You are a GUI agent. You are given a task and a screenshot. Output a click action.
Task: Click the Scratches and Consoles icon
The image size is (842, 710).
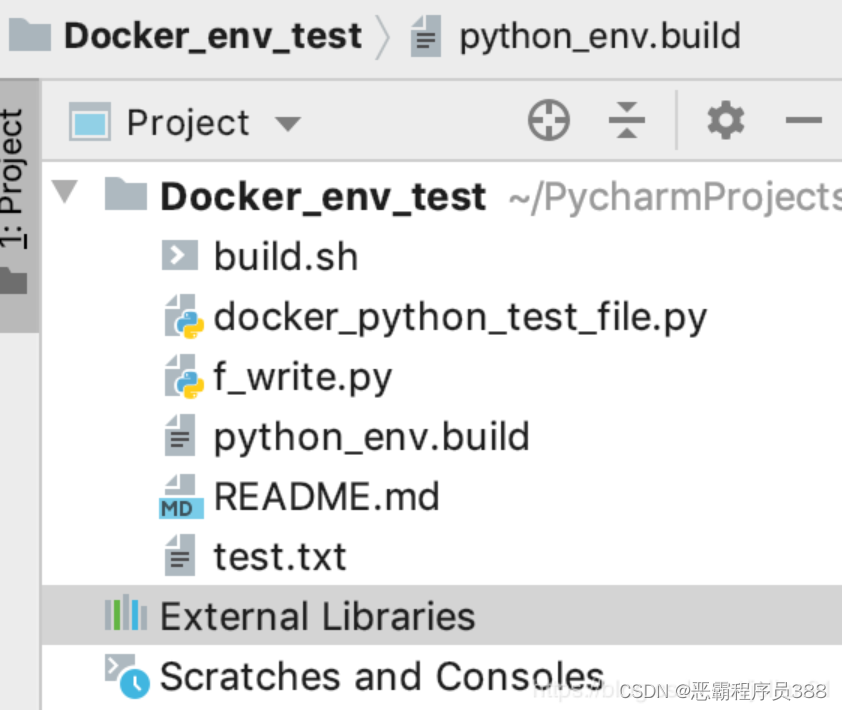(x=127, y=675)
